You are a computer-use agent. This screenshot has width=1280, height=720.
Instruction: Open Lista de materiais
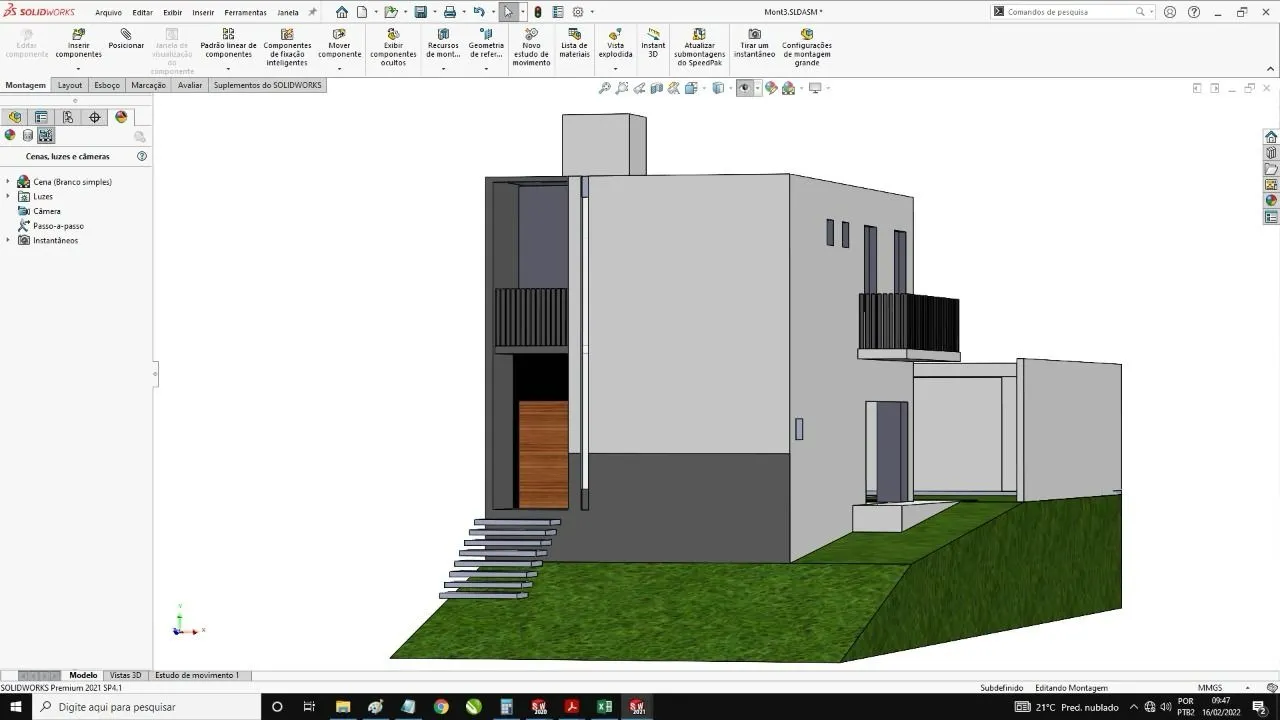coord(574,43)
